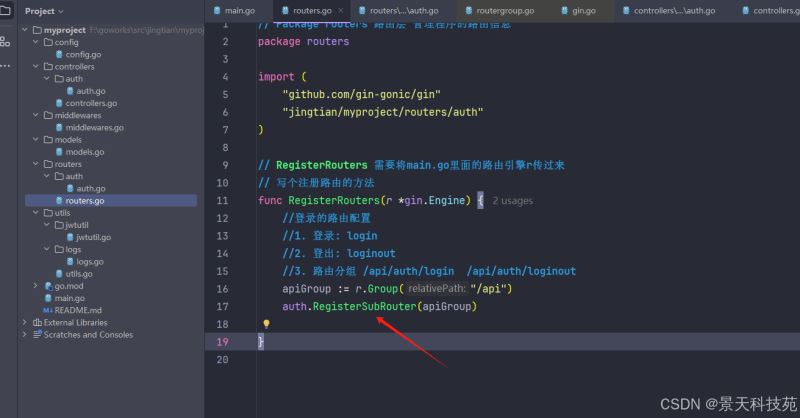Viewport: 800px width, 418px height.
Task: Open jwtutil.go in the project tree
Action: pos(89,237)
